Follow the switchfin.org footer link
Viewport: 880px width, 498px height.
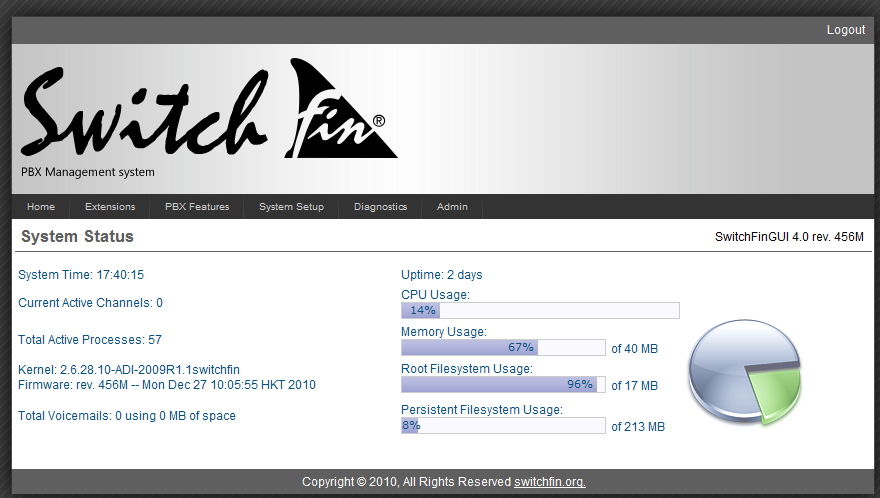pos(549,482)
